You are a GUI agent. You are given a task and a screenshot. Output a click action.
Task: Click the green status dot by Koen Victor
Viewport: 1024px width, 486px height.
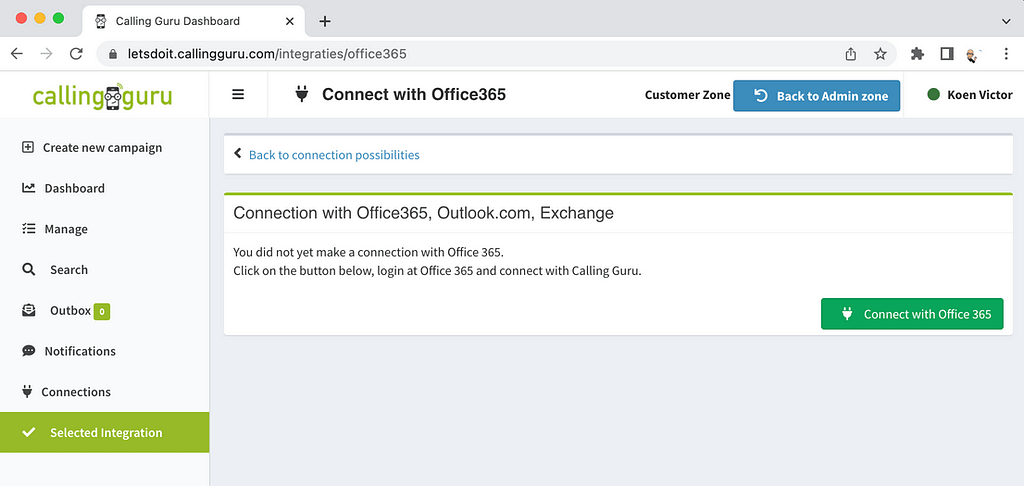(x=933, y=95)
